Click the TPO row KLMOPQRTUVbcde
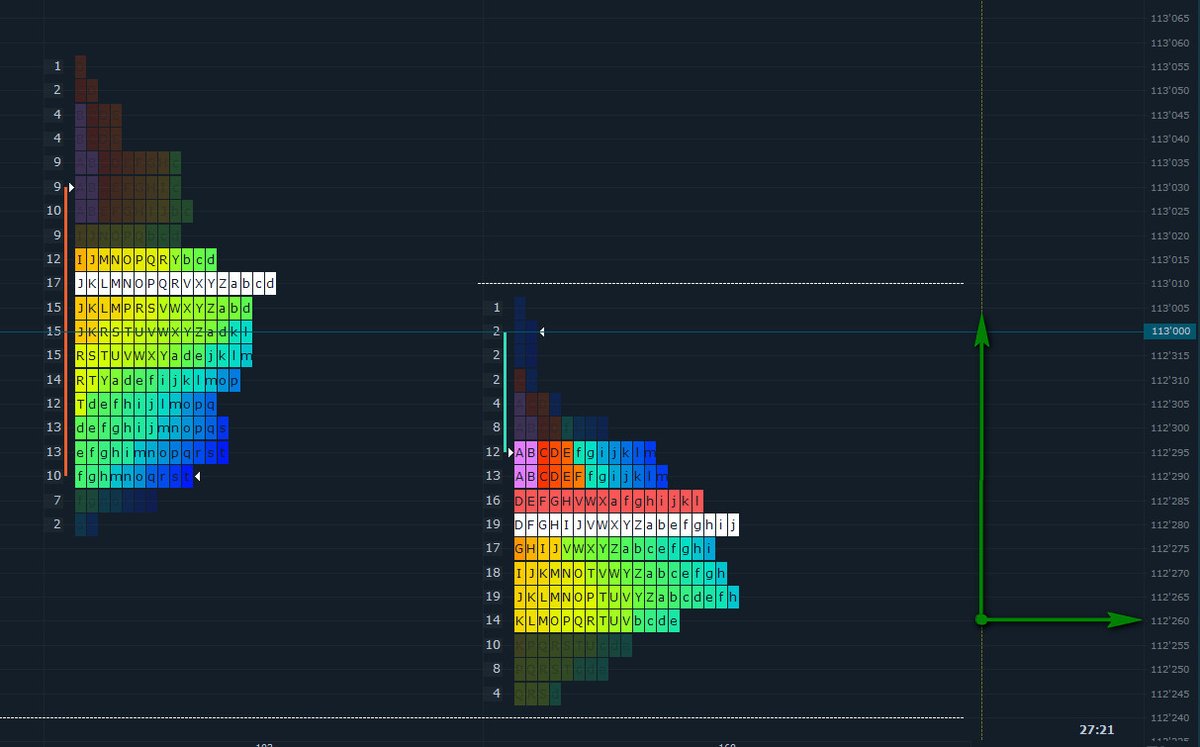The height and width of the screenshot is (747, 1200). (597, 621)
